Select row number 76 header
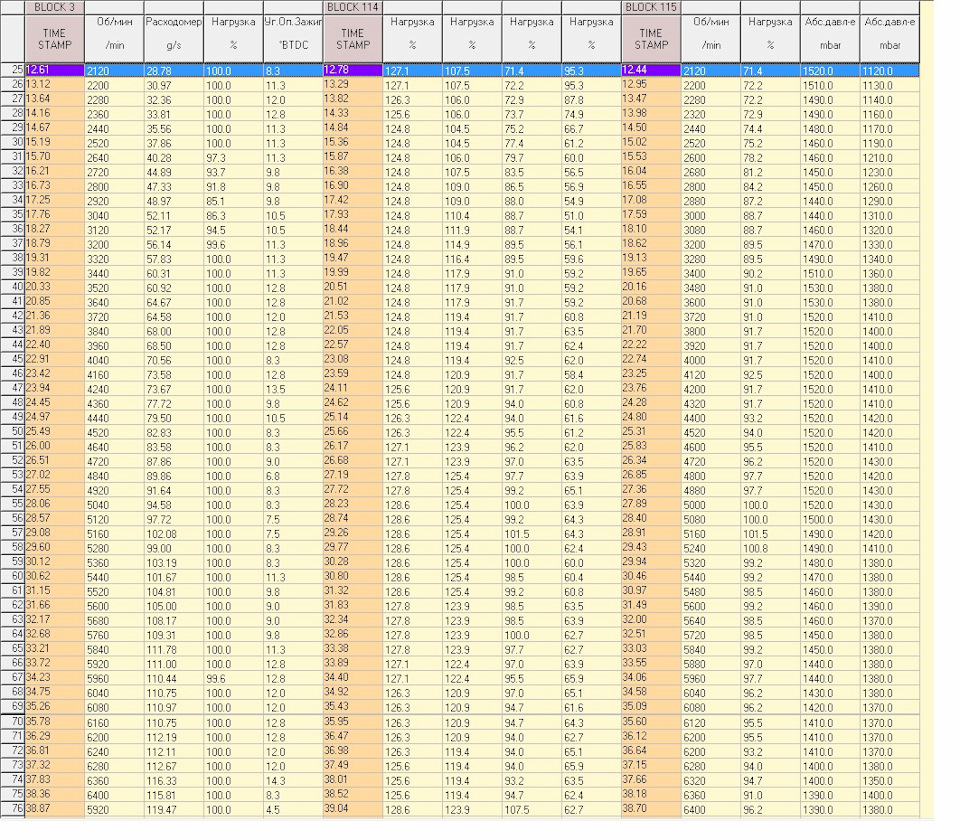This screenshot has width=960, height=840. tap(12, 809)
